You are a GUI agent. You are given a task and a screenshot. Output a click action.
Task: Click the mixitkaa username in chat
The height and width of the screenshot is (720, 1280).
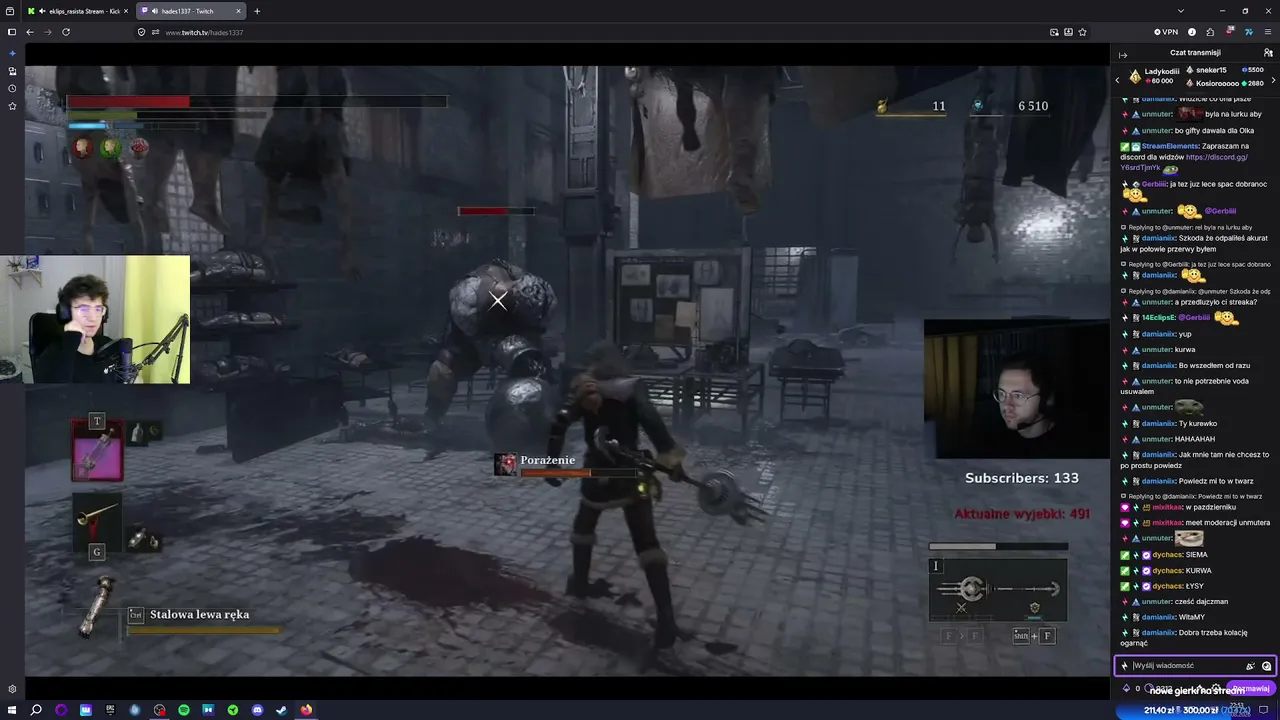[1166, 507]
